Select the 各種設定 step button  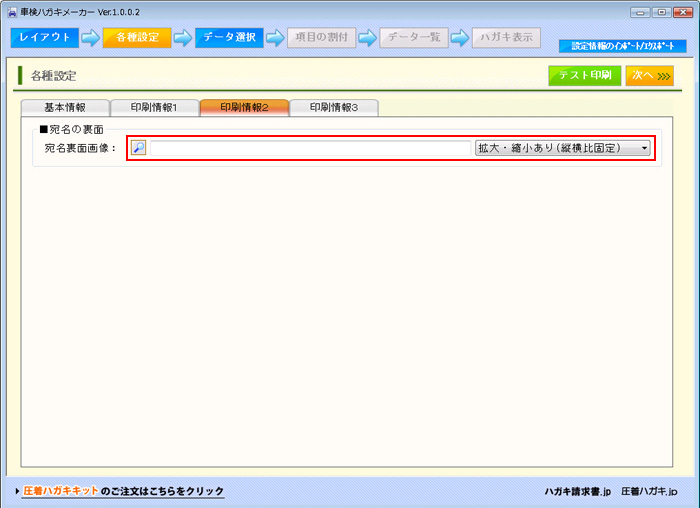[x=137, y=37]
